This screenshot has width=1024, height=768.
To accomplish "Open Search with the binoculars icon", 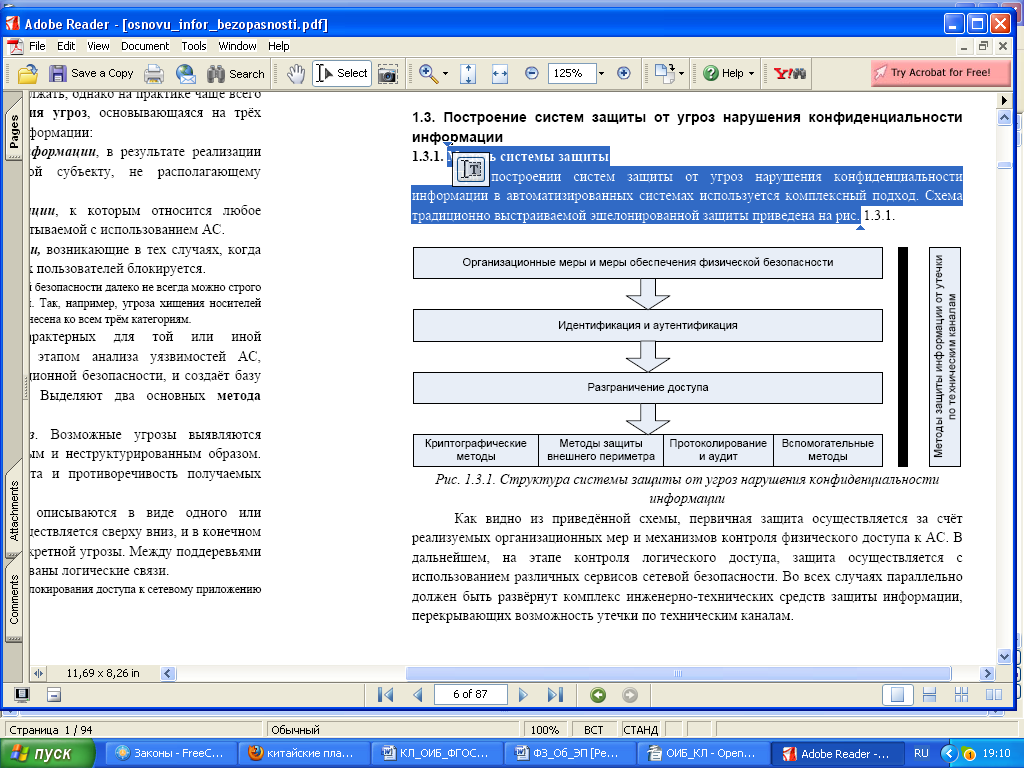I will click(x=236, y=74).
